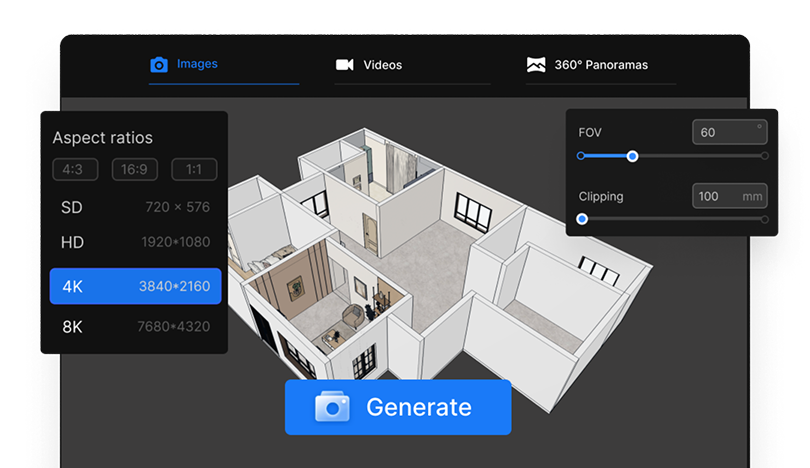Click the camera icon in Generate button
Image resolution: width=810 pixels, height=468 pixels.
coord(332,407)
